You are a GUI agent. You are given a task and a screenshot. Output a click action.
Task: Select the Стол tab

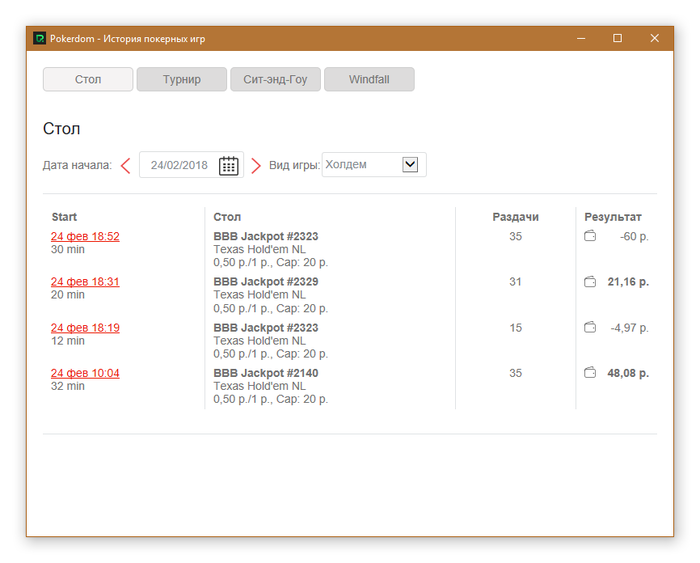(88, 80)
